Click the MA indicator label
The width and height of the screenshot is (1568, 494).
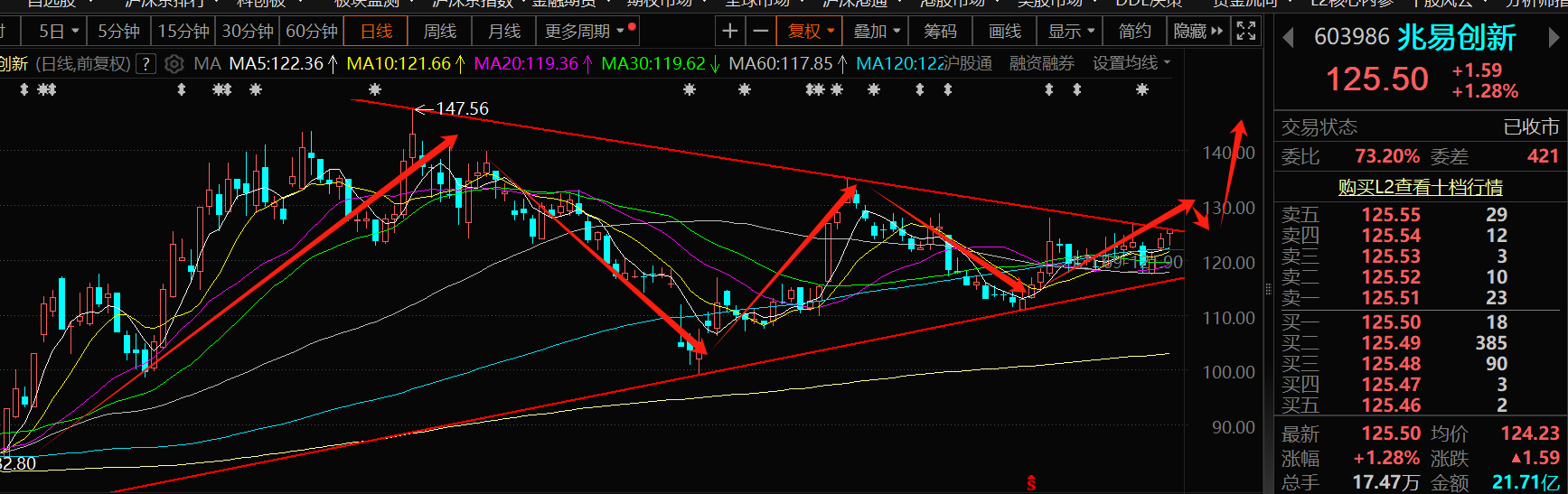(207, 64)
